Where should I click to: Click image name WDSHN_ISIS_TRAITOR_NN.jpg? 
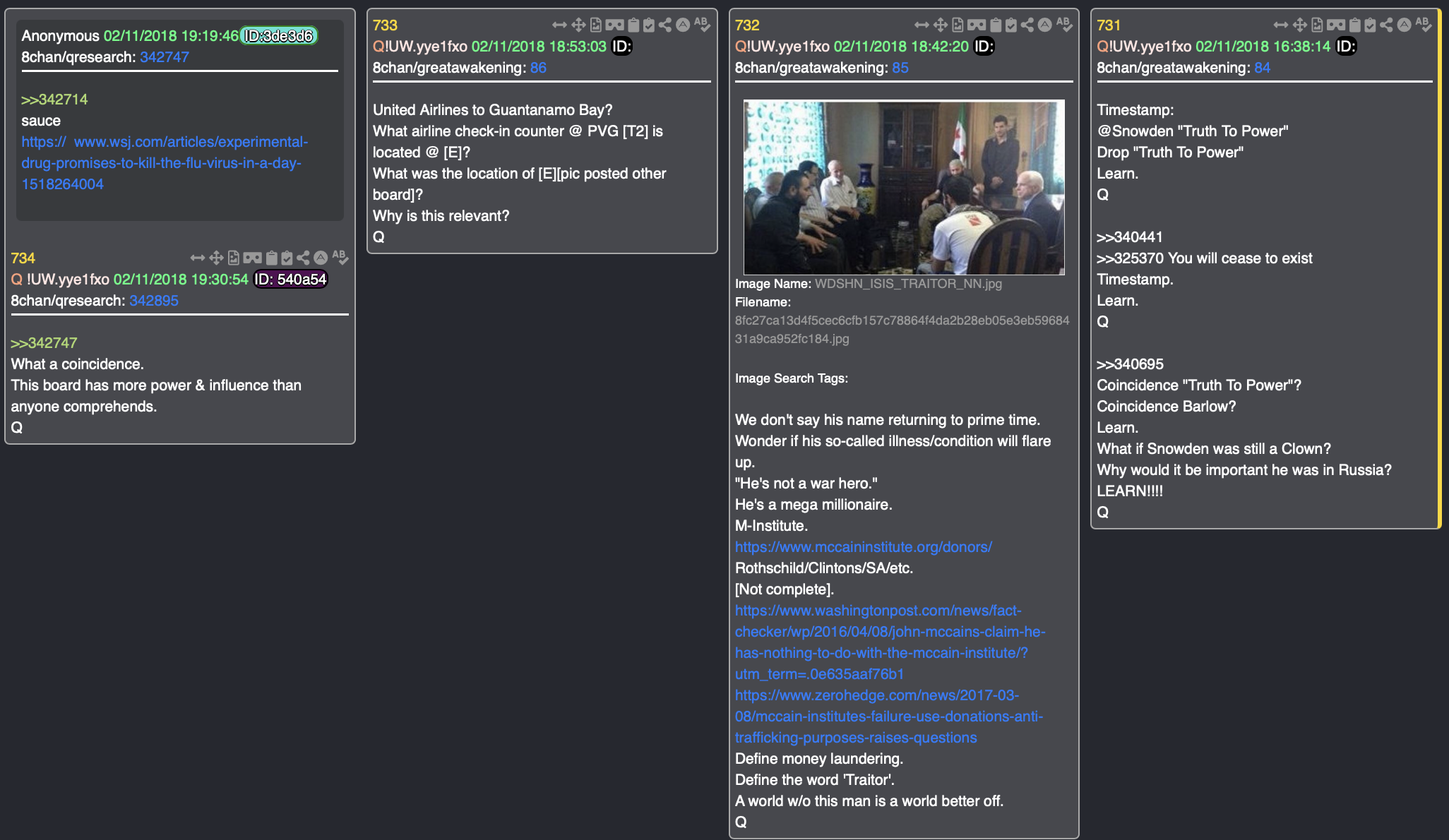[908, 284]
